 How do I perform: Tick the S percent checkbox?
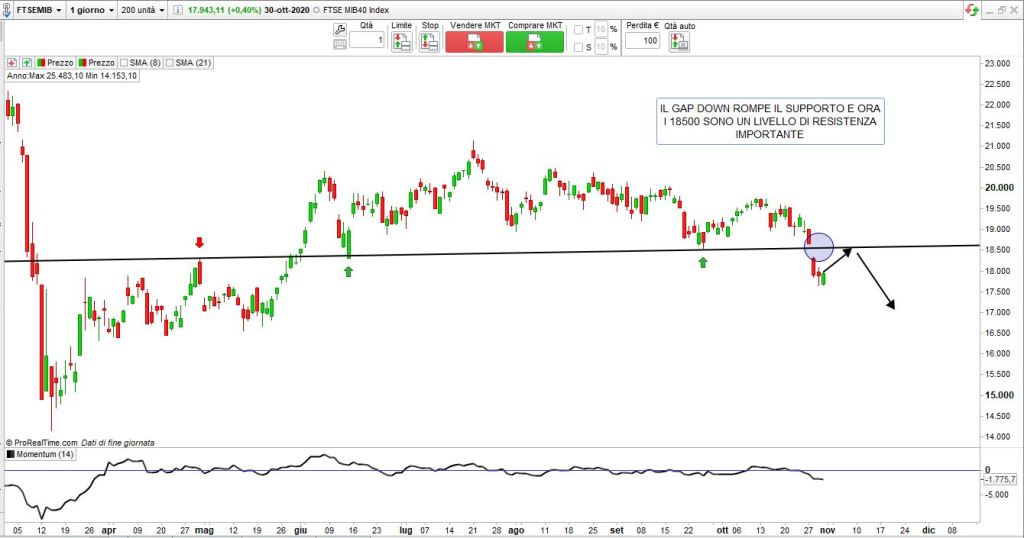tap(578, 46)
